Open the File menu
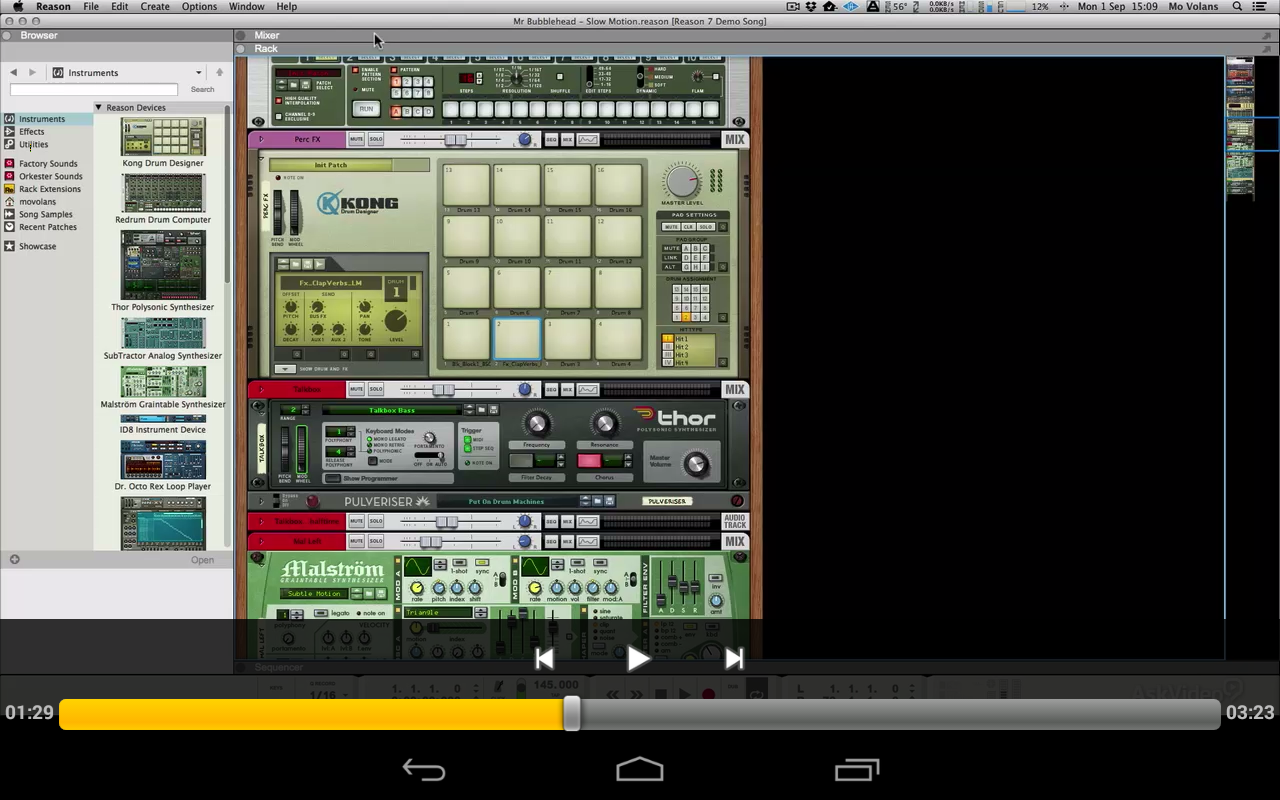The image size is (1280, 800). pyautogui.click(x=91, y=6)
